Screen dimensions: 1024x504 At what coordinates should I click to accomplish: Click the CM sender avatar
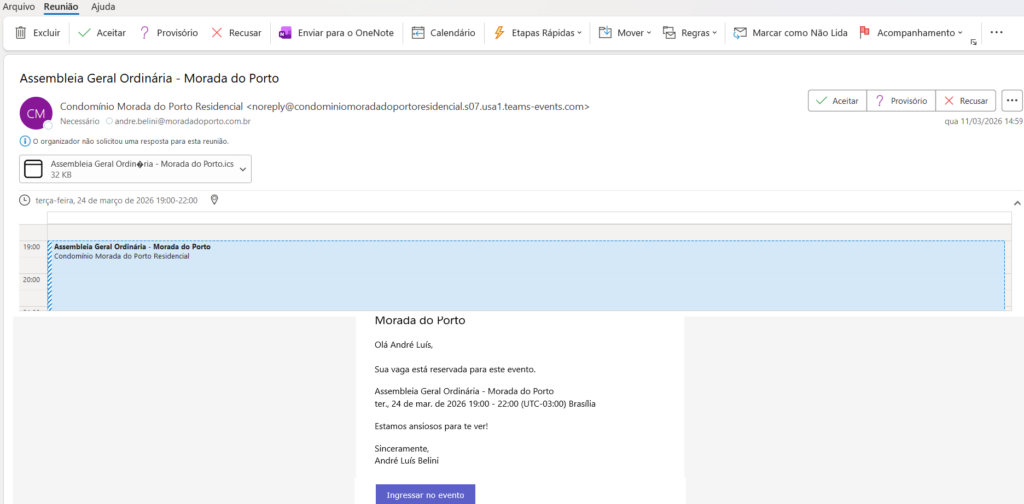pyautogui.click(x=36, y=113)
